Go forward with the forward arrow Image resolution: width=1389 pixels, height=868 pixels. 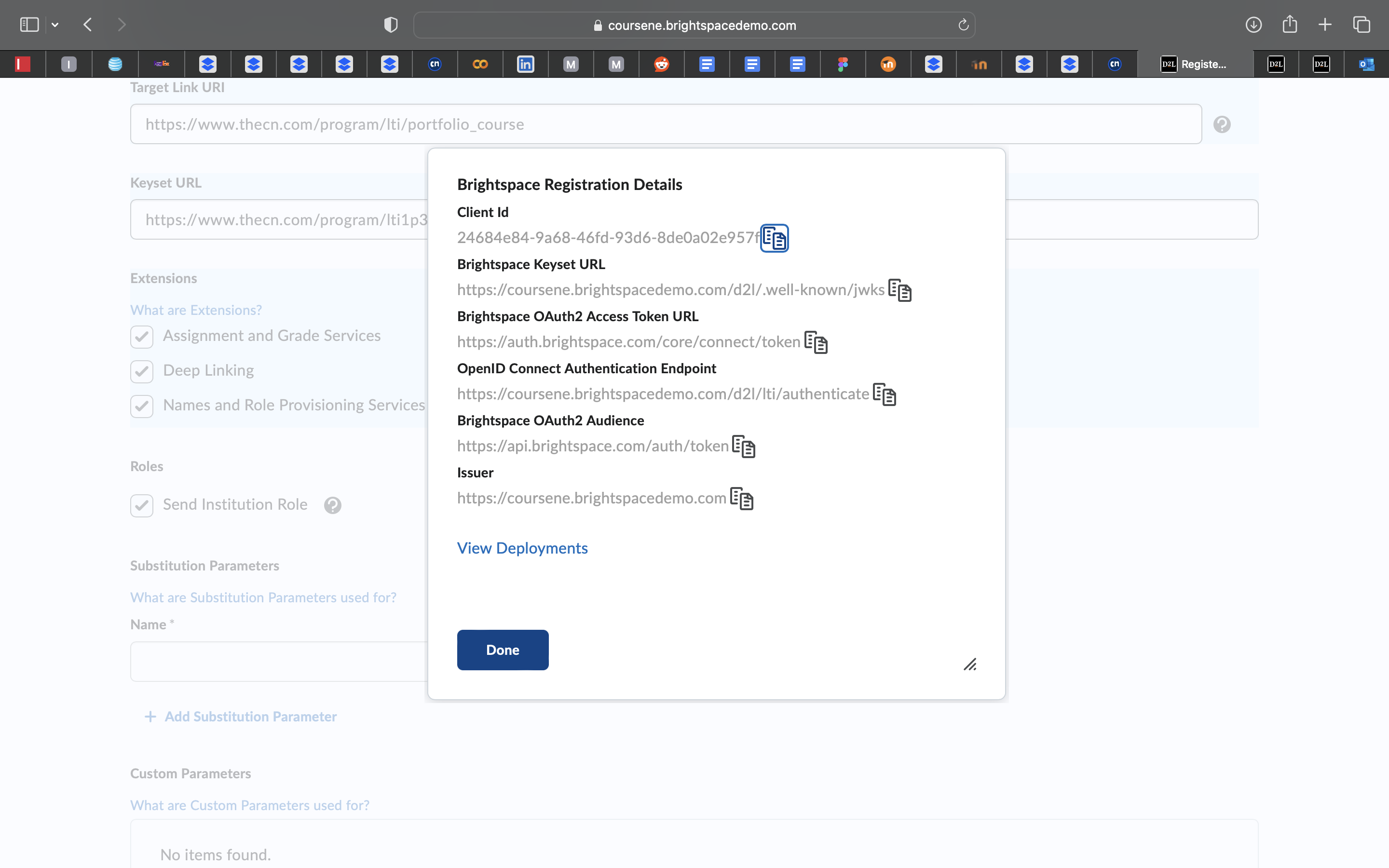tap(121, 25)
